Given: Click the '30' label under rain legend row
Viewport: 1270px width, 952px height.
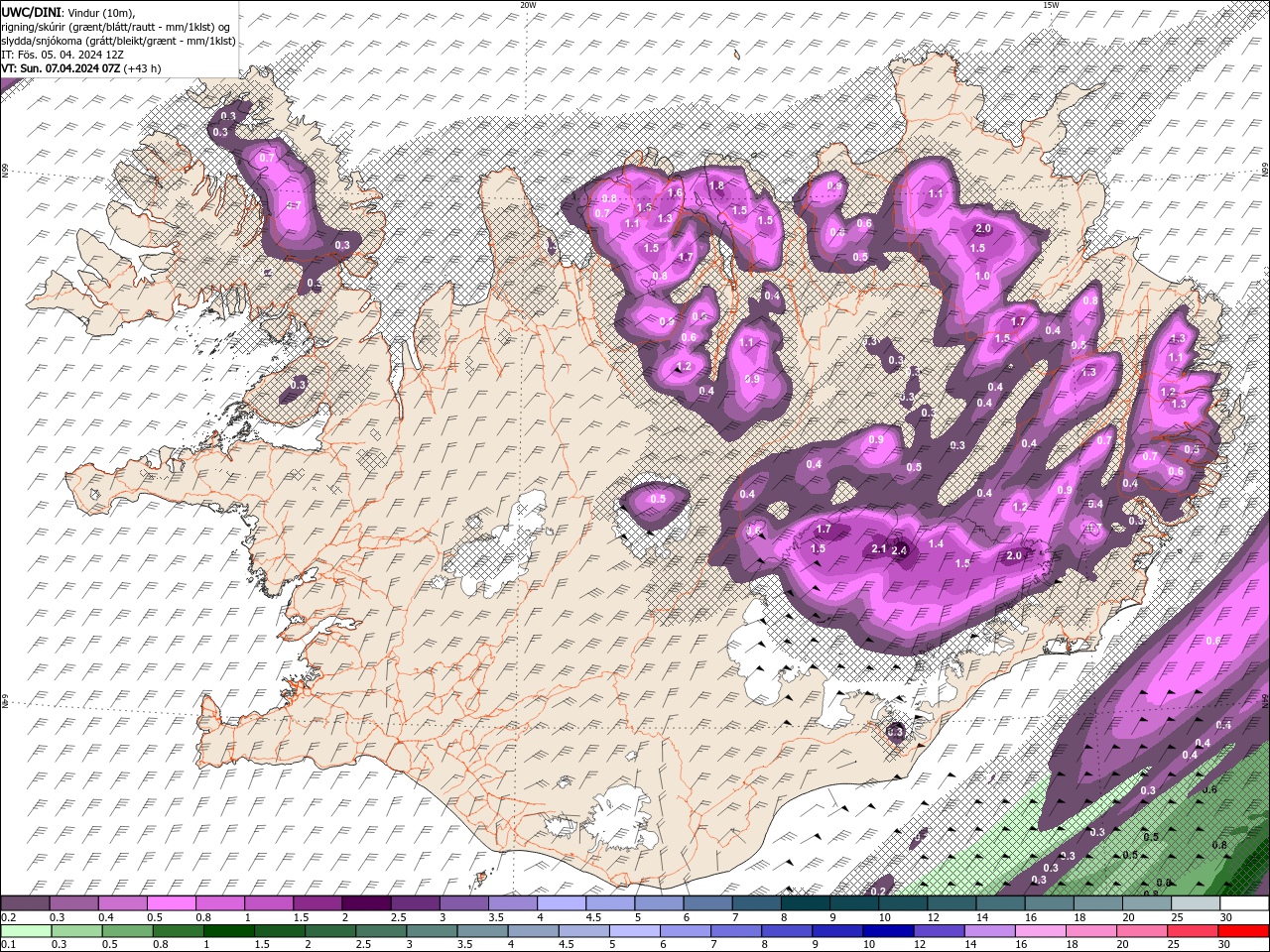Looking at the screenshot, I should coord(1222,945).
